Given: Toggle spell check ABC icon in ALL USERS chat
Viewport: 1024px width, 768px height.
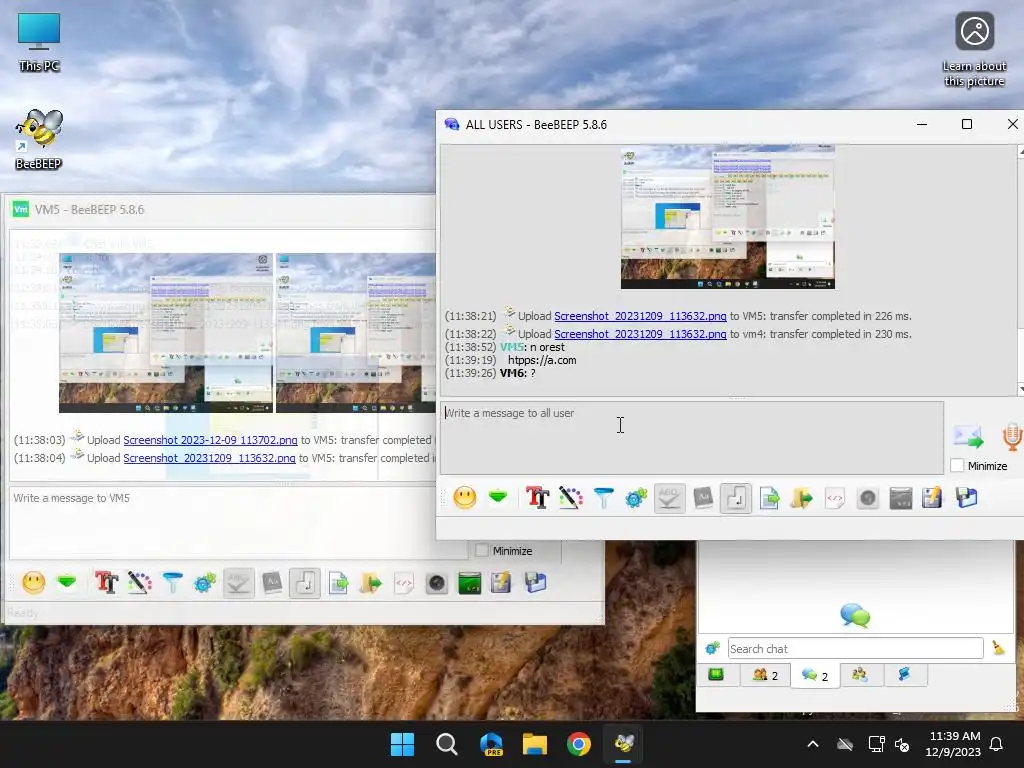Looking at the screenshot, I should (669, 498).
